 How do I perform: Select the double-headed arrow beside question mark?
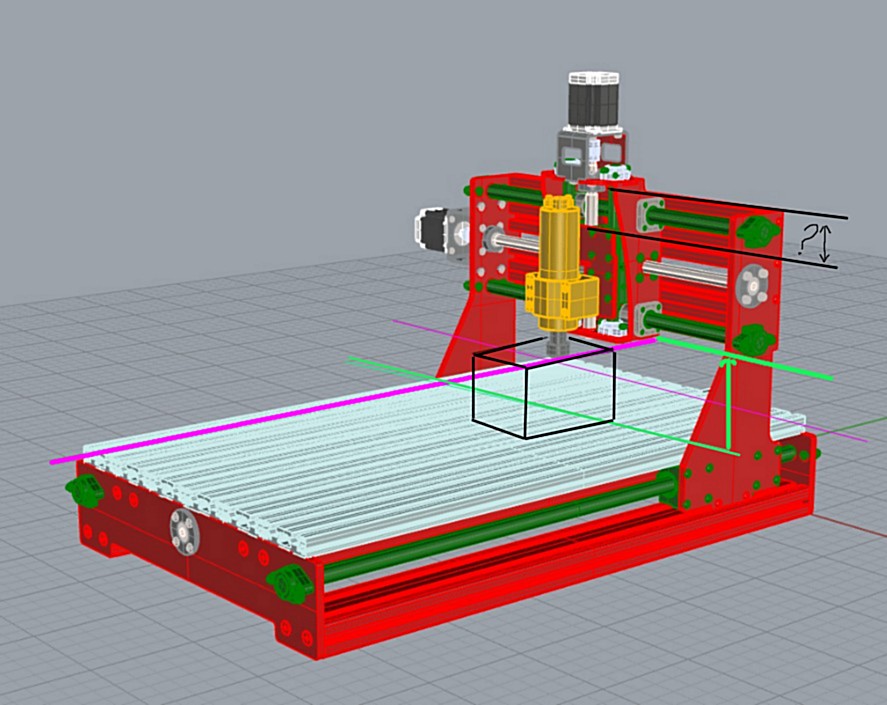pyautogui.click(x=825, y=245)
